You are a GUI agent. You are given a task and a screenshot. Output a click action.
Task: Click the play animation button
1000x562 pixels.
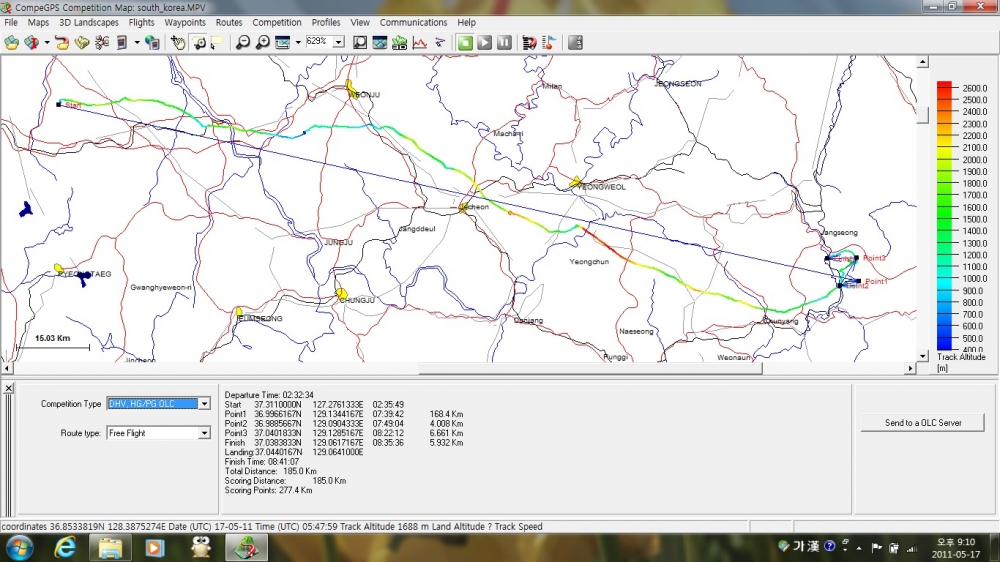pyautogui.click(x=485, y=43)
